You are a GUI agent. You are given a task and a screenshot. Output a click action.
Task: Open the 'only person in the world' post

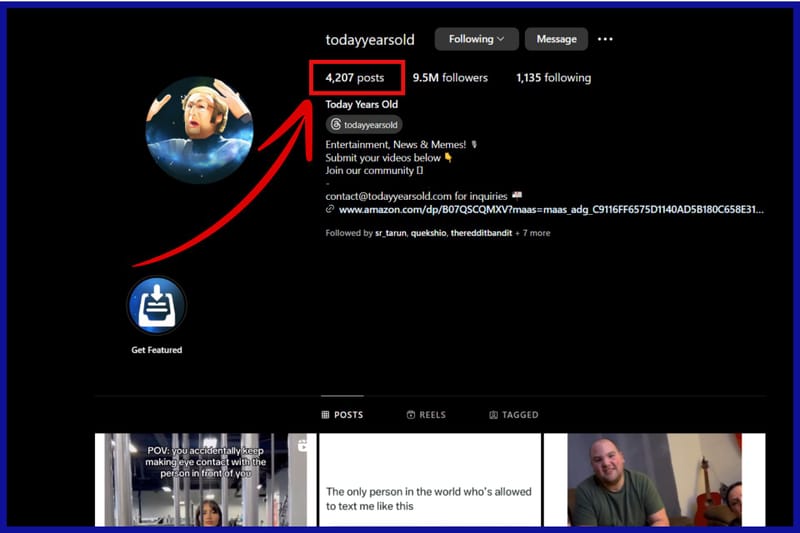[x=429, y=480]
